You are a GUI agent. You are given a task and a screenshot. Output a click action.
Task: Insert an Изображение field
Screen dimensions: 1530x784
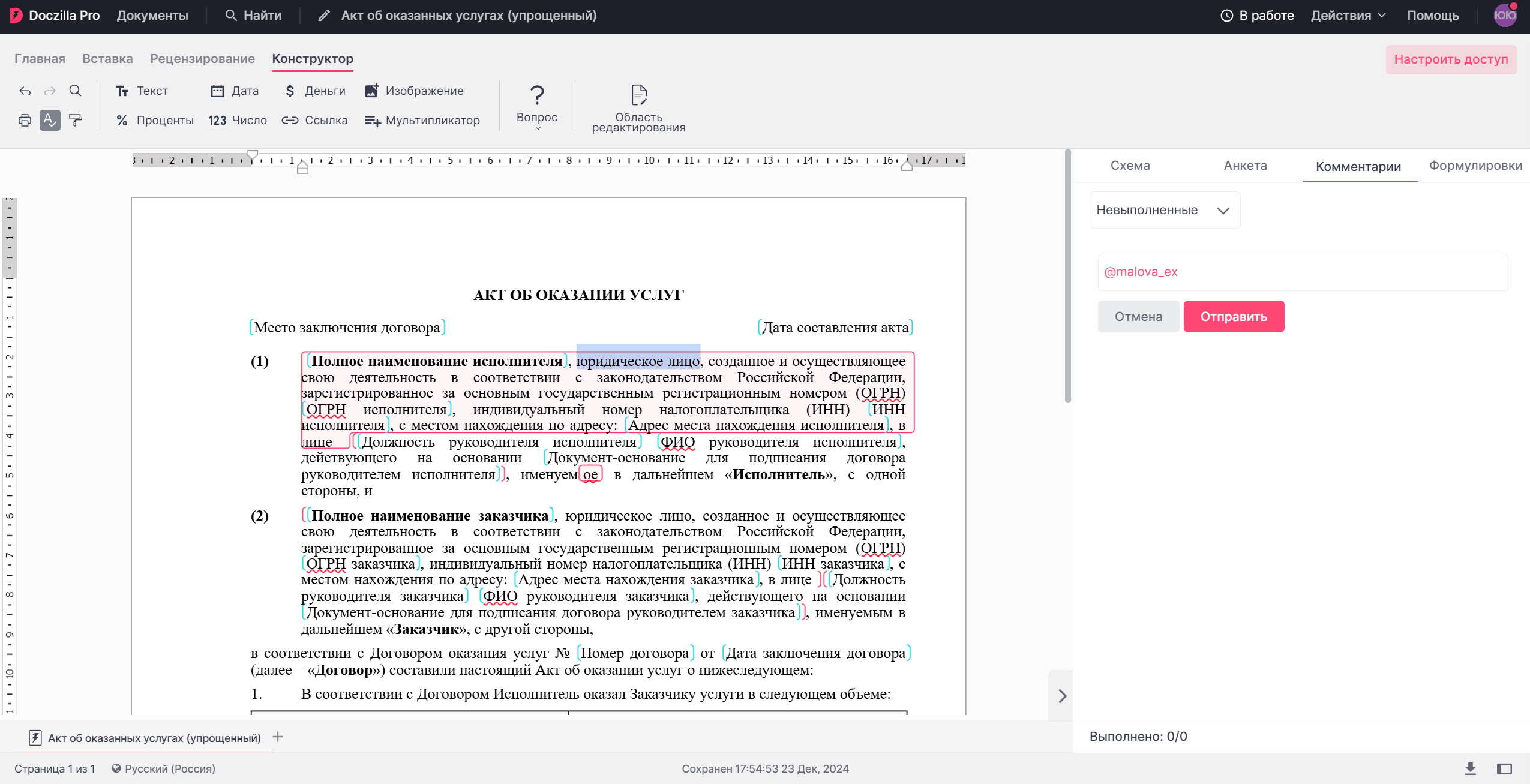click(414, 91)
